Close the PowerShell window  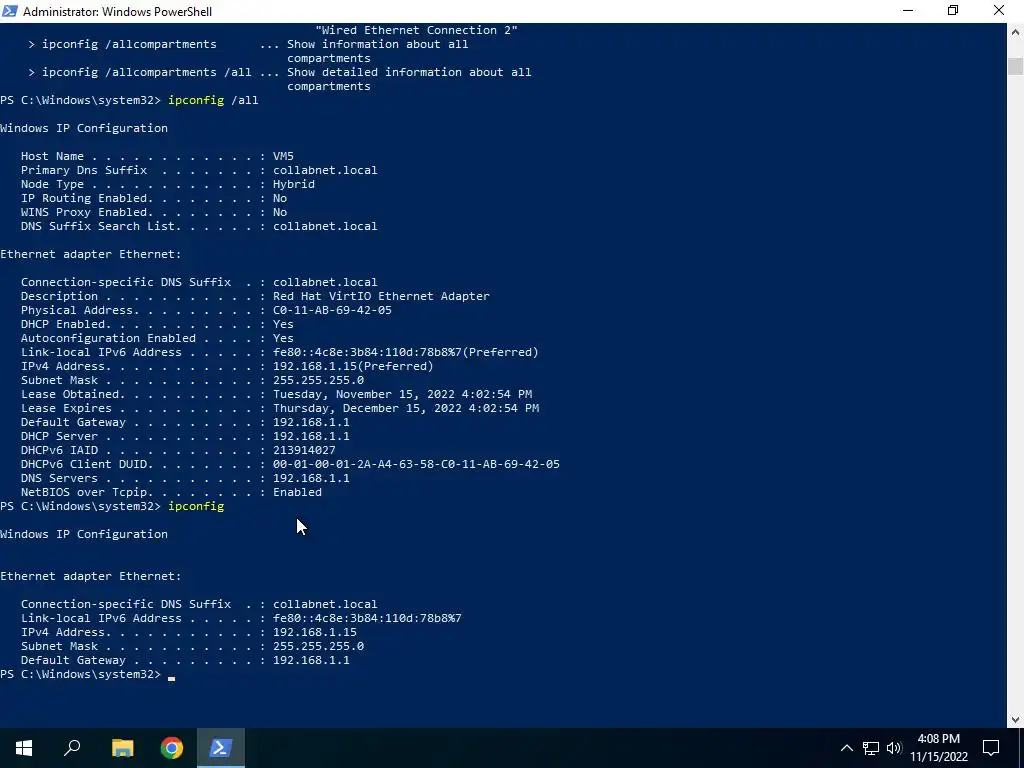coord(999,11)
